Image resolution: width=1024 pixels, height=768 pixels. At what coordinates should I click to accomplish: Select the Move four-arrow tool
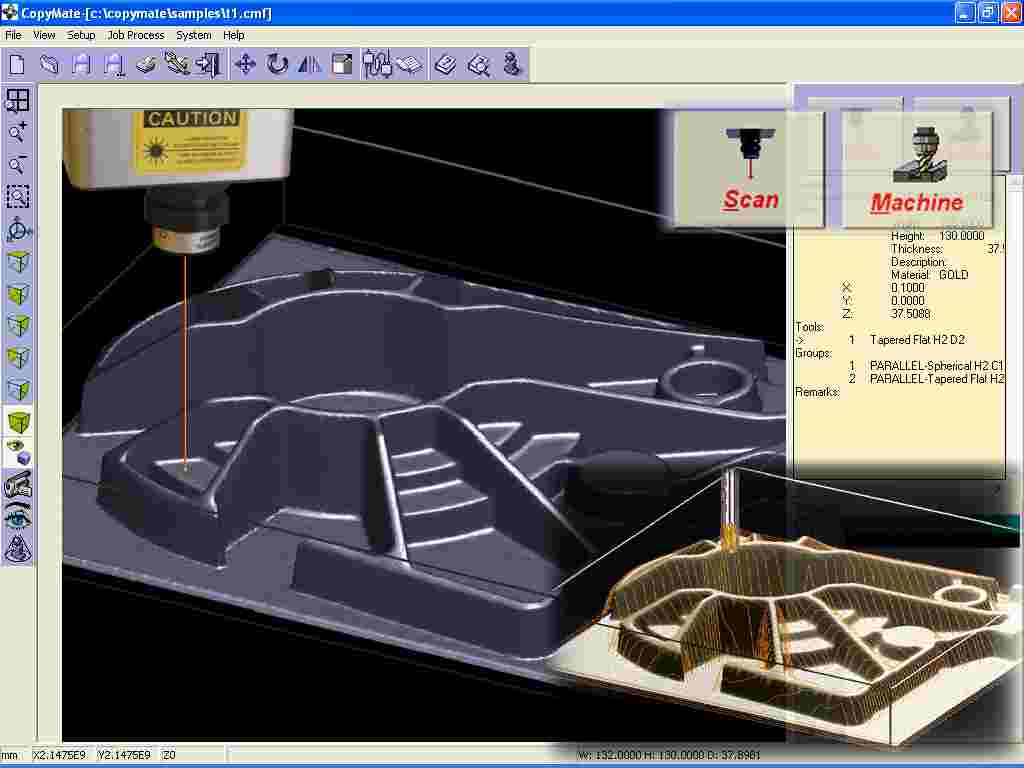pyautogui.click(x=245, y=65)
